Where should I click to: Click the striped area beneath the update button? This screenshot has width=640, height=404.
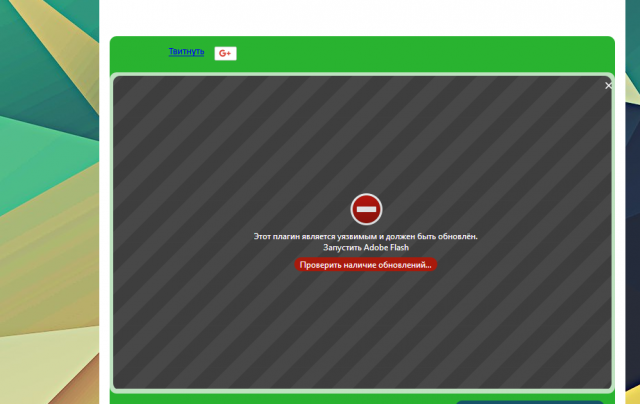365,330
